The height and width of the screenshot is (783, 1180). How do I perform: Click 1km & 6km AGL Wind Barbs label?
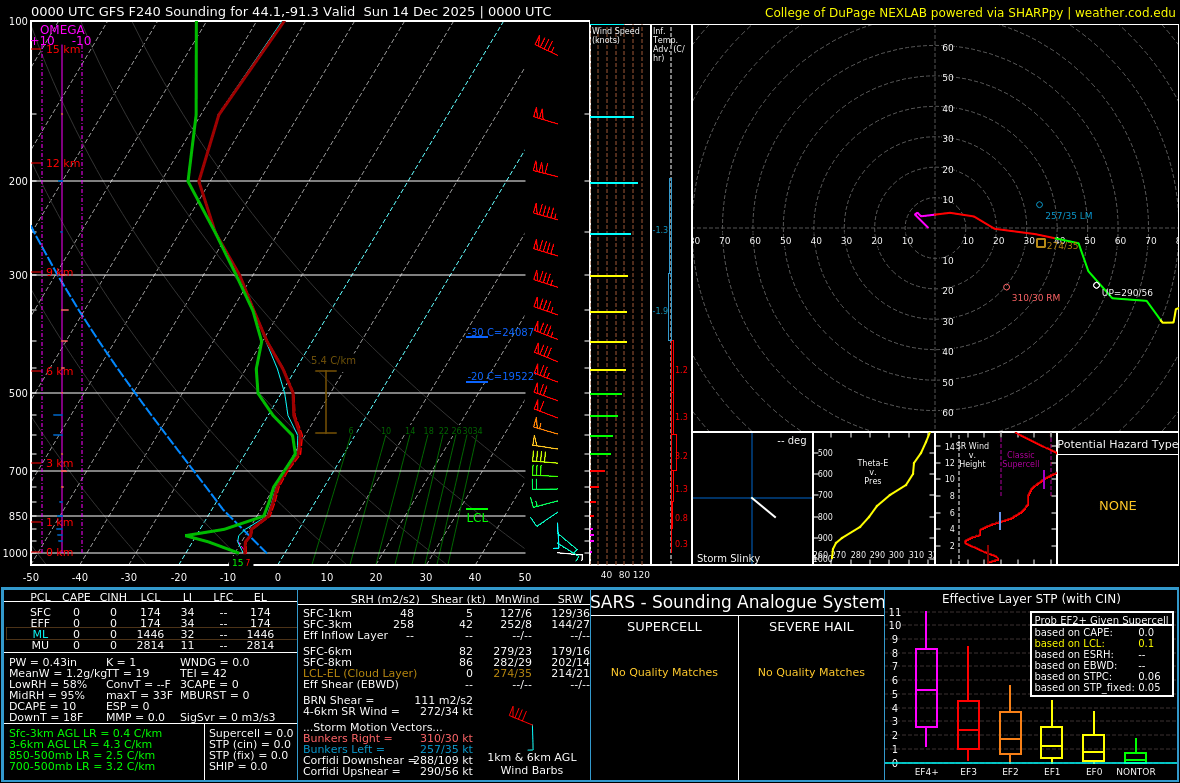[x=532, y=763]
